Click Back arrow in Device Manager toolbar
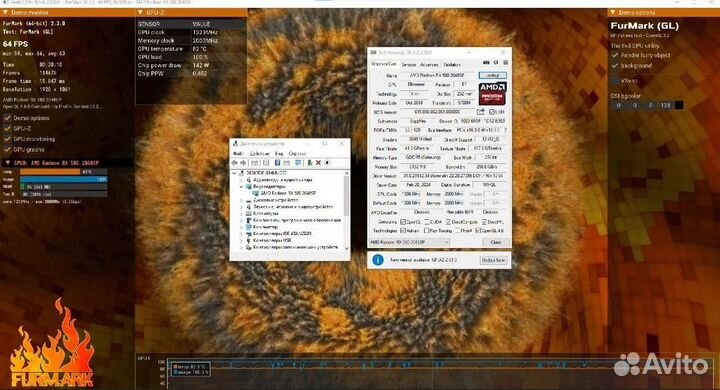 [235, 163]
